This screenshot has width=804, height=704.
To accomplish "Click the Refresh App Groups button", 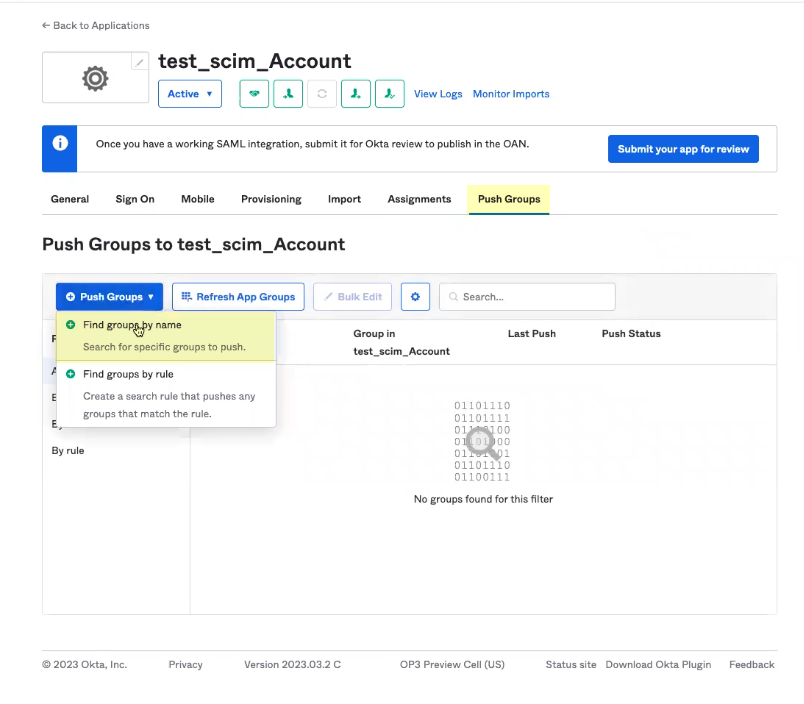I will tap(238, 297).
